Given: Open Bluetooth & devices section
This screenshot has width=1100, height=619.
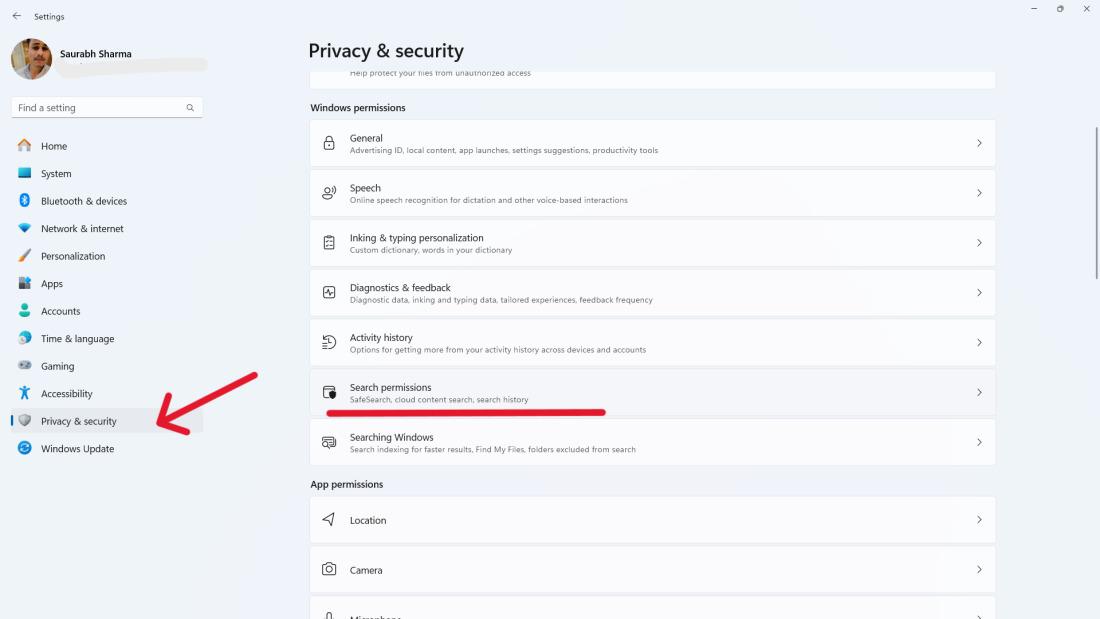Looking at the screenshot, I should (84, 201).
